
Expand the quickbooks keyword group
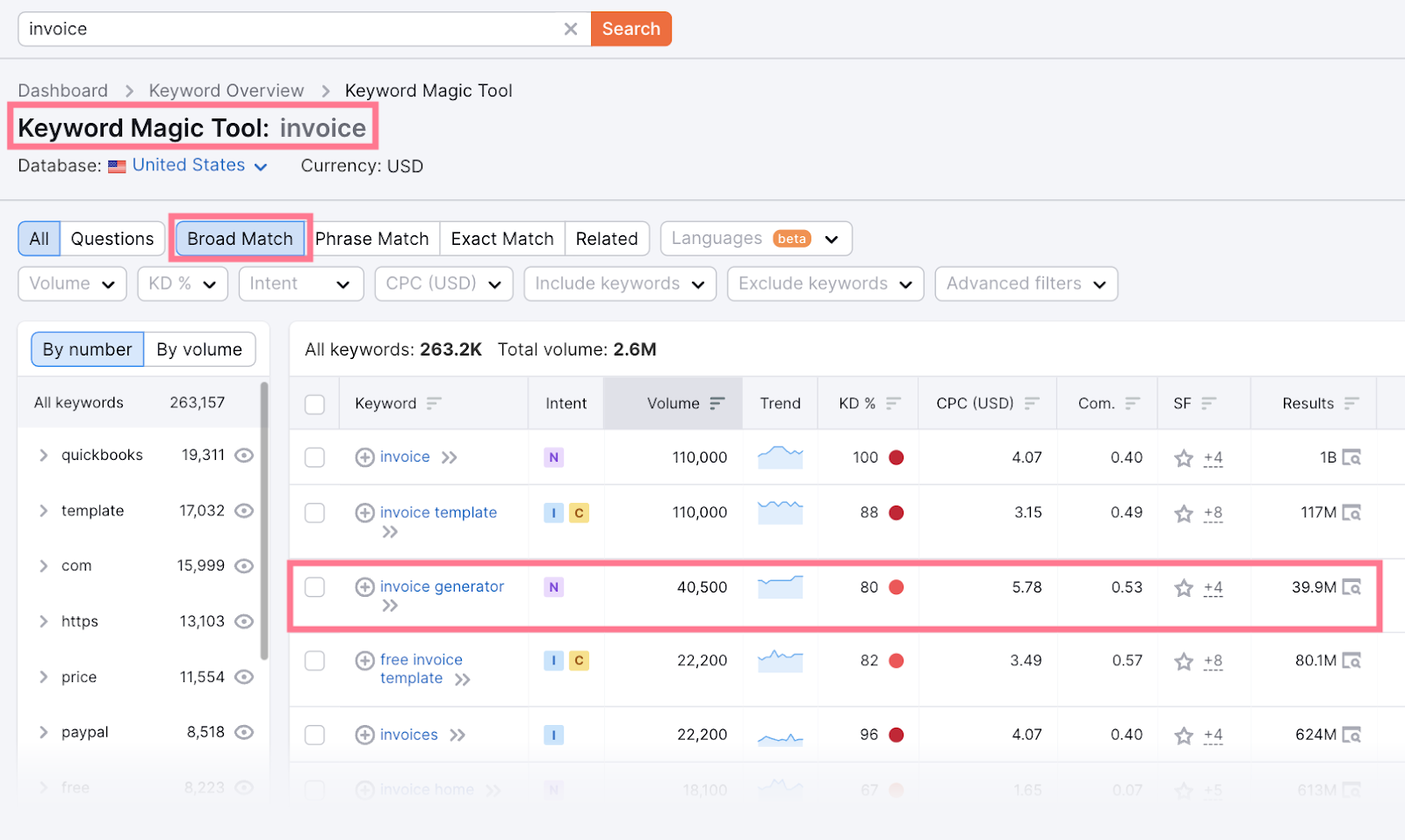coord(43,456)
